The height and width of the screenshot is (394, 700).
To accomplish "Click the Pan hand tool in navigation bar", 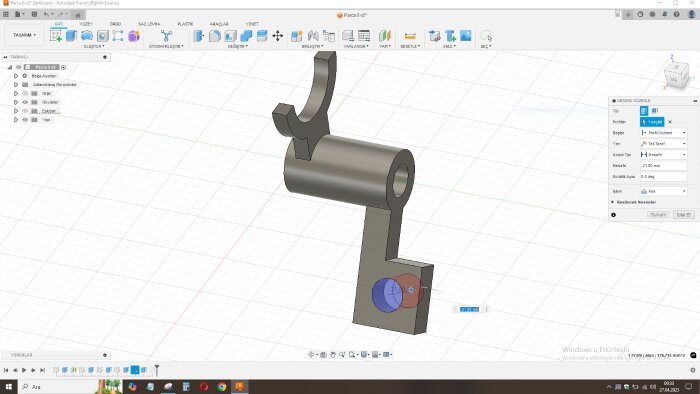I will 333,355.
